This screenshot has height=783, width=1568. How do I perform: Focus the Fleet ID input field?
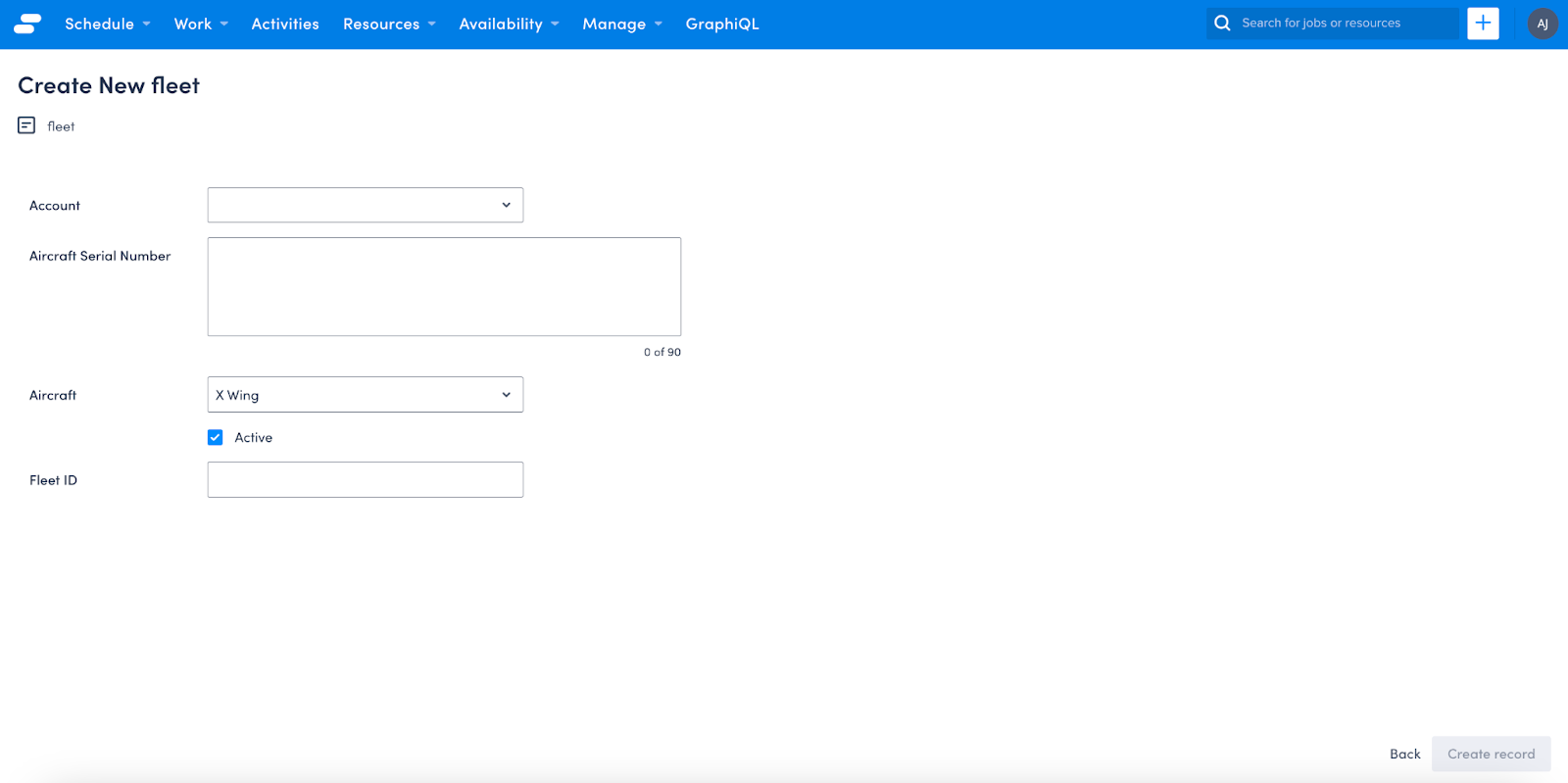click(x=366, y=480)
